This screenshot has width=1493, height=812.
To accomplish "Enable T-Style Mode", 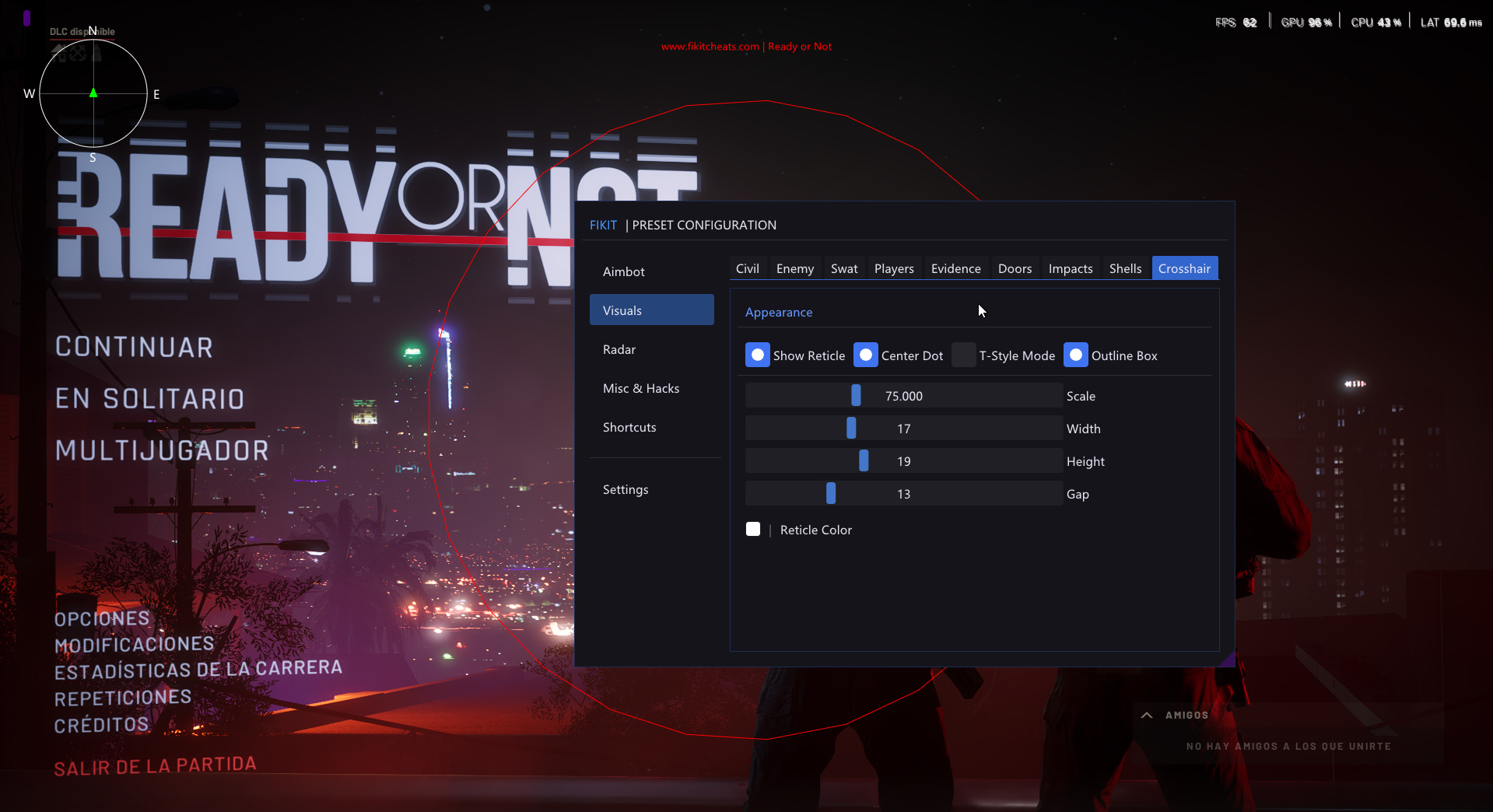I will (963, 355).
